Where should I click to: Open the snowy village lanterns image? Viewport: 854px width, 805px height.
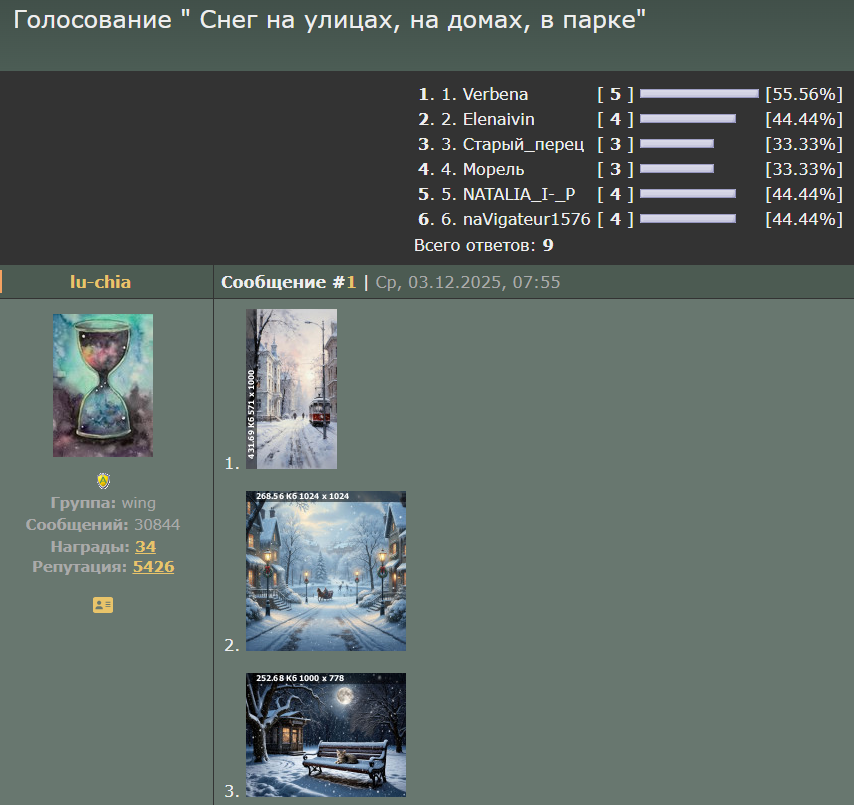tap(326, 571)
